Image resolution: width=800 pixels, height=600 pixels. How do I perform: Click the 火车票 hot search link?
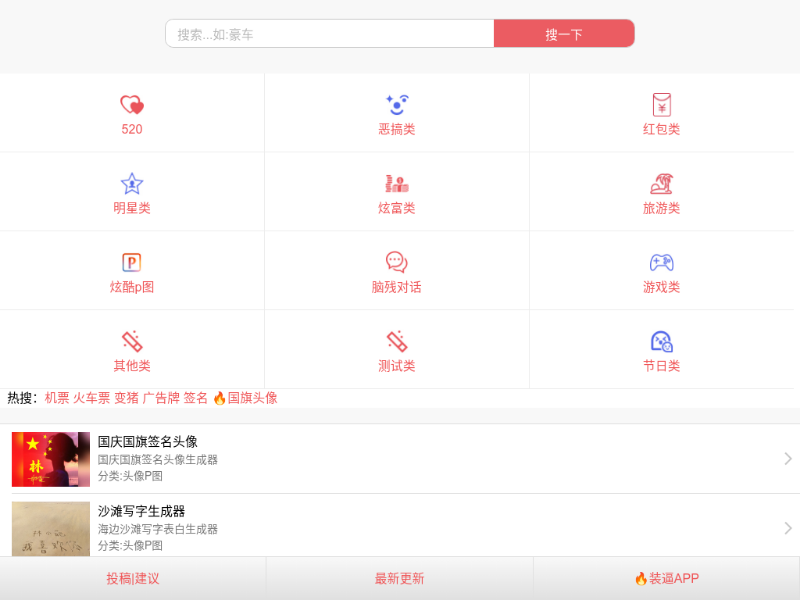coord(91,398)
